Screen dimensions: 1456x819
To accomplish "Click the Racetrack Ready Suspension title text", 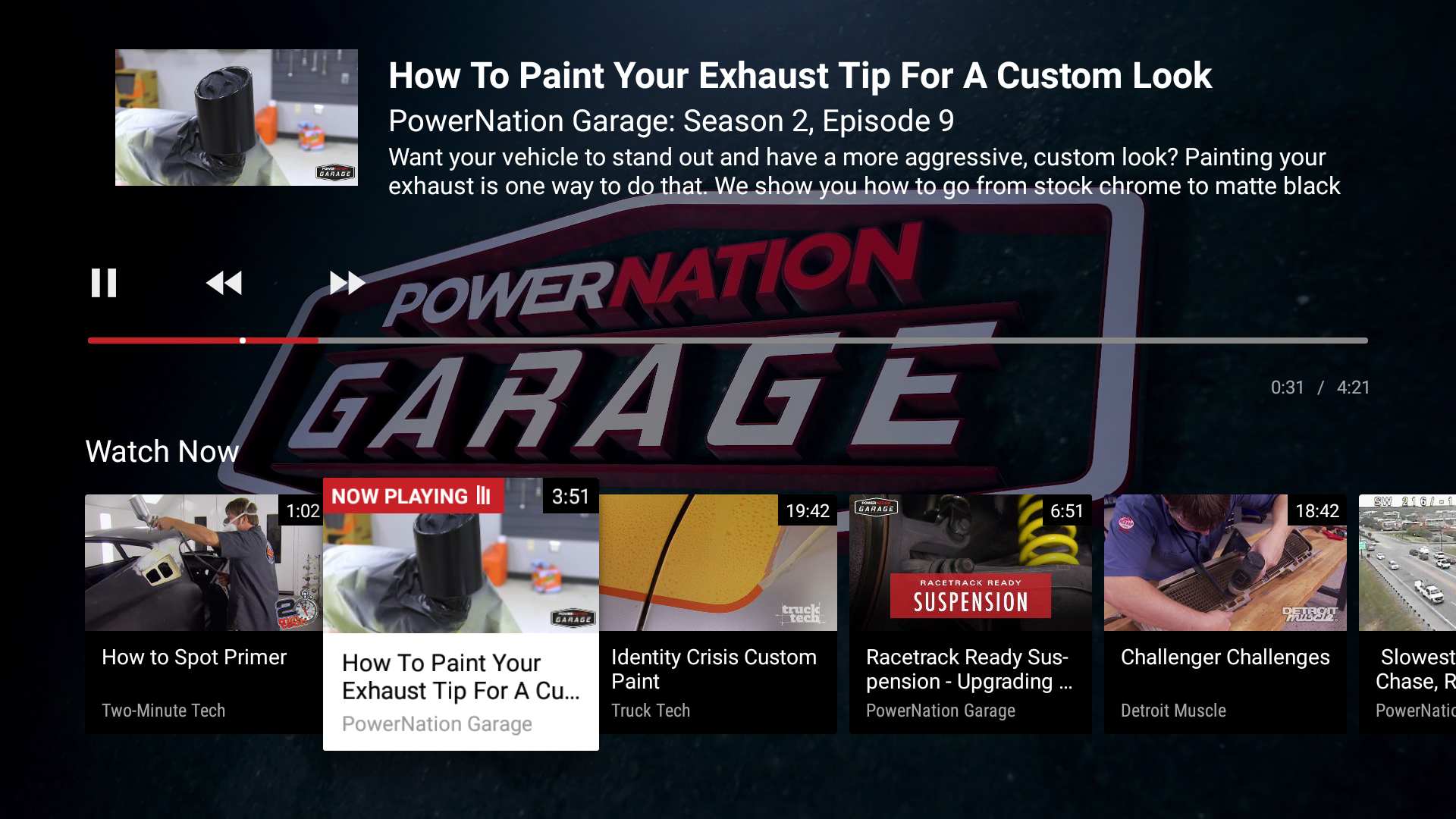I will click(x=969, y=669).
